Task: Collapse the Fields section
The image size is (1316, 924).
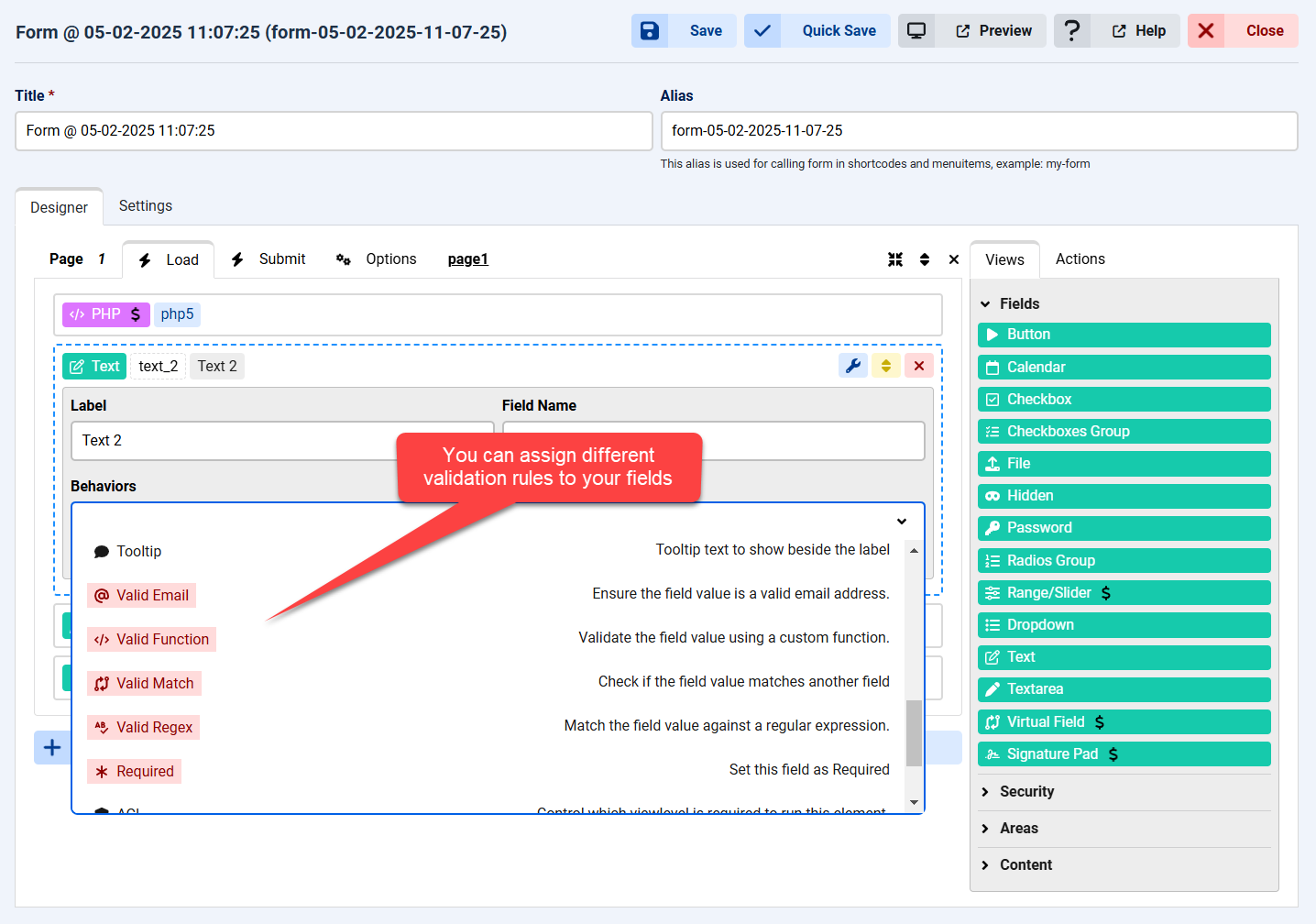Action: point(986,303)
